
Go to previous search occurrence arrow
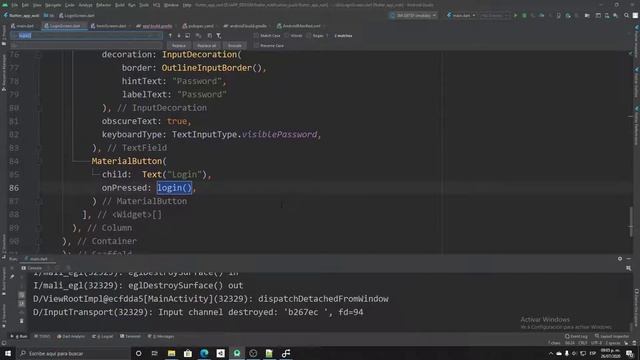[x=170, y=36]
